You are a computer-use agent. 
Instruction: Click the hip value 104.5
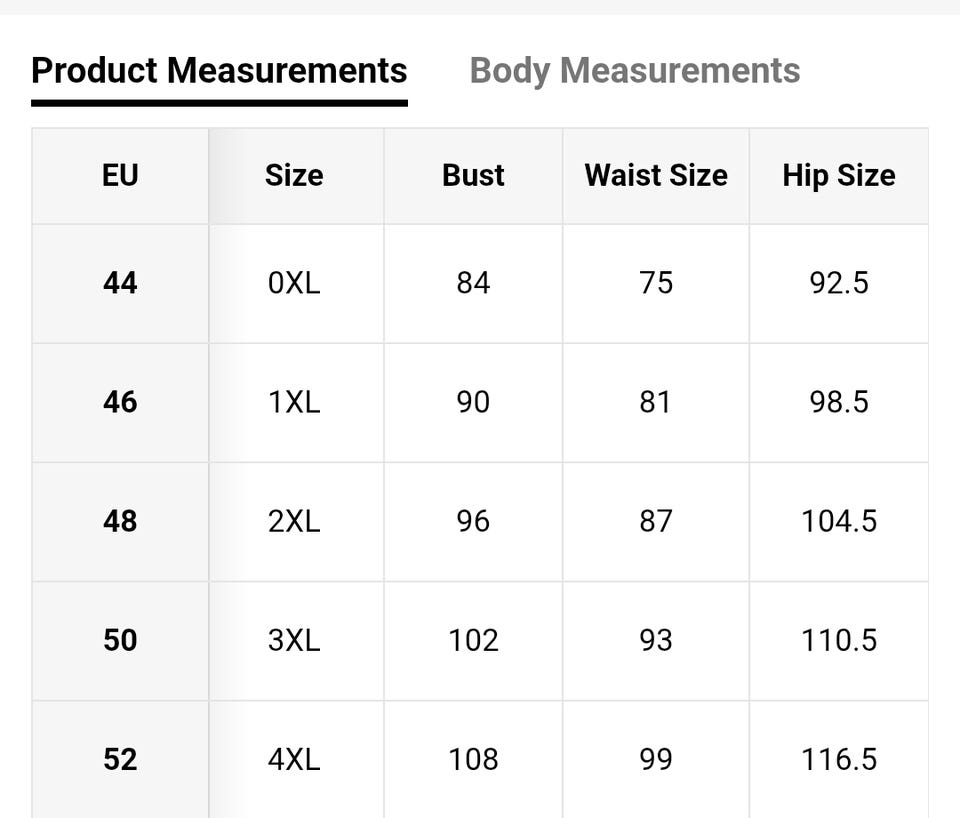(838, 521)
